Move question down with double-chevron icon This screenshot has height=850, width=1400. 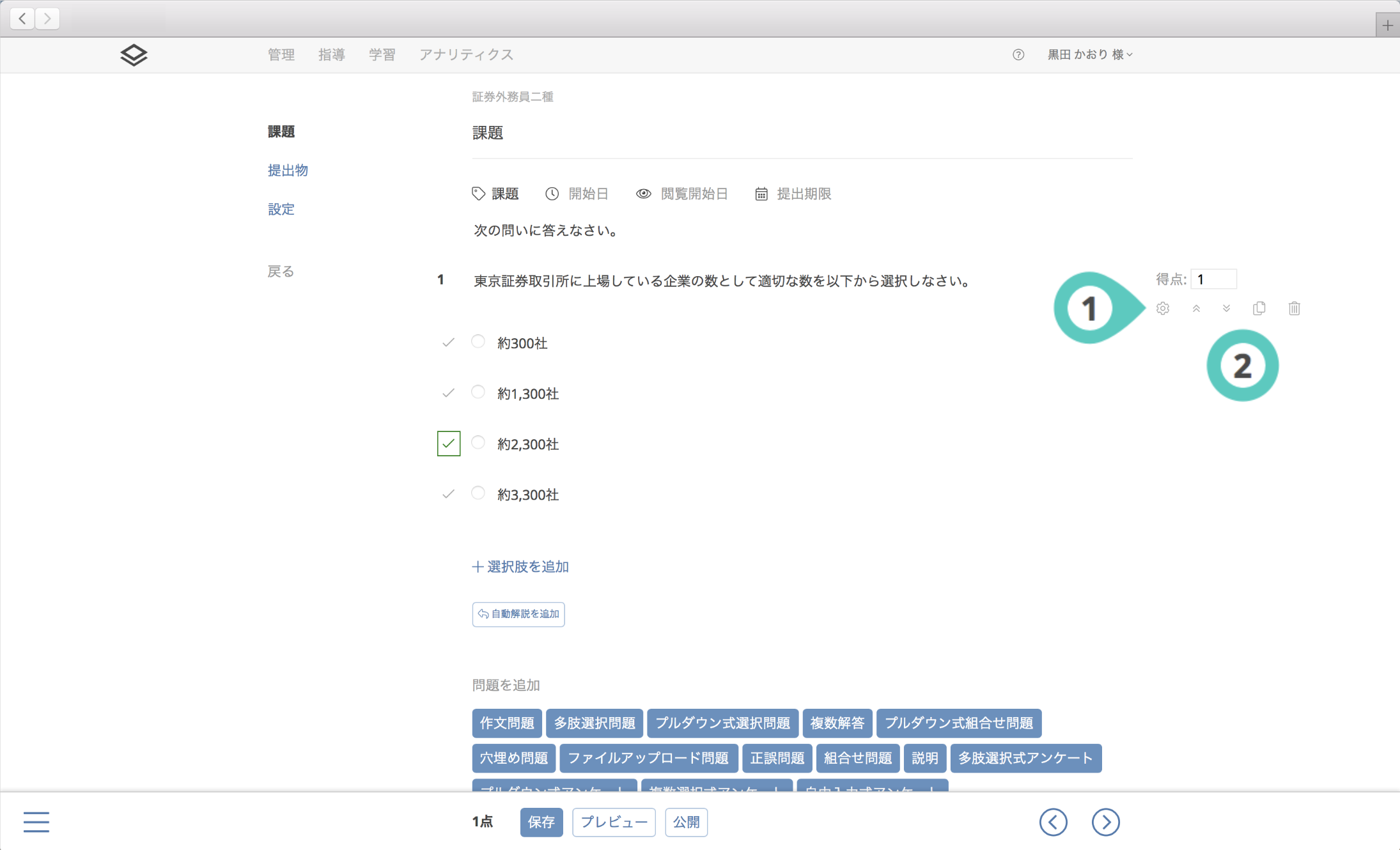[1226, 309]
